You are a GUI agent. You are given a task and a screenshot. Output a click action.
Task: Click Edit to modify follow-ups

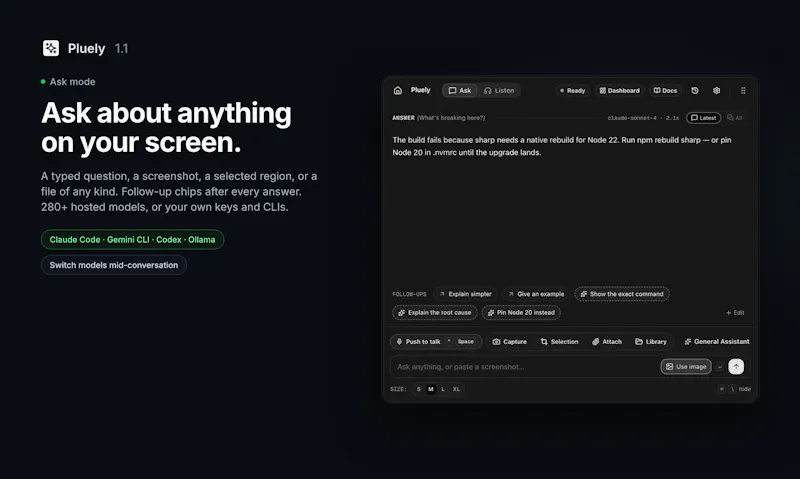tap(735, 313)
